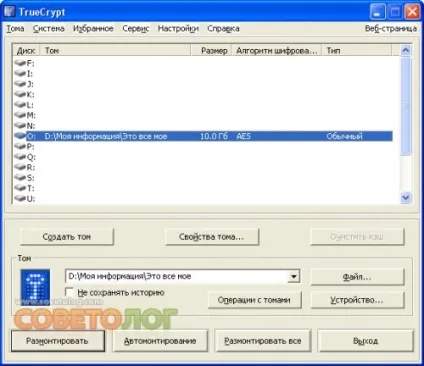This screenshot has height=366, width=424.
Task: Click the 'AES' algorithm cell
Action: (x=243, y=136)
